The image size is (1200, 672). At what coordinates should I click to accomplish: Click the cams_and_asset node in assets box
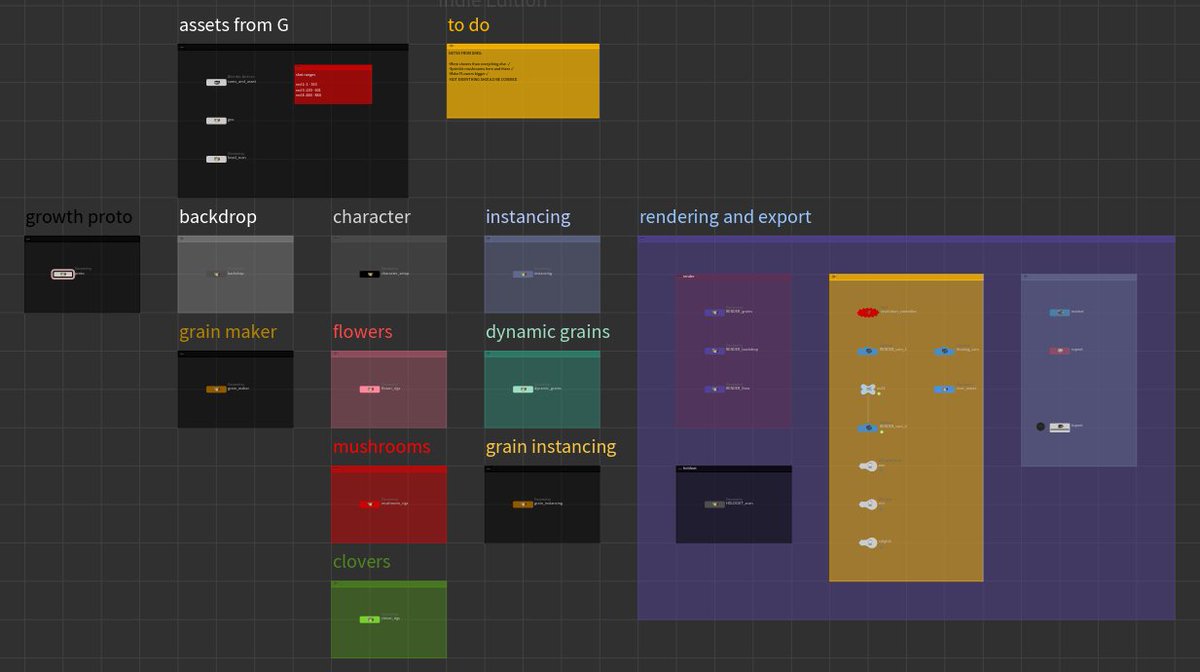tap(216, 82)
